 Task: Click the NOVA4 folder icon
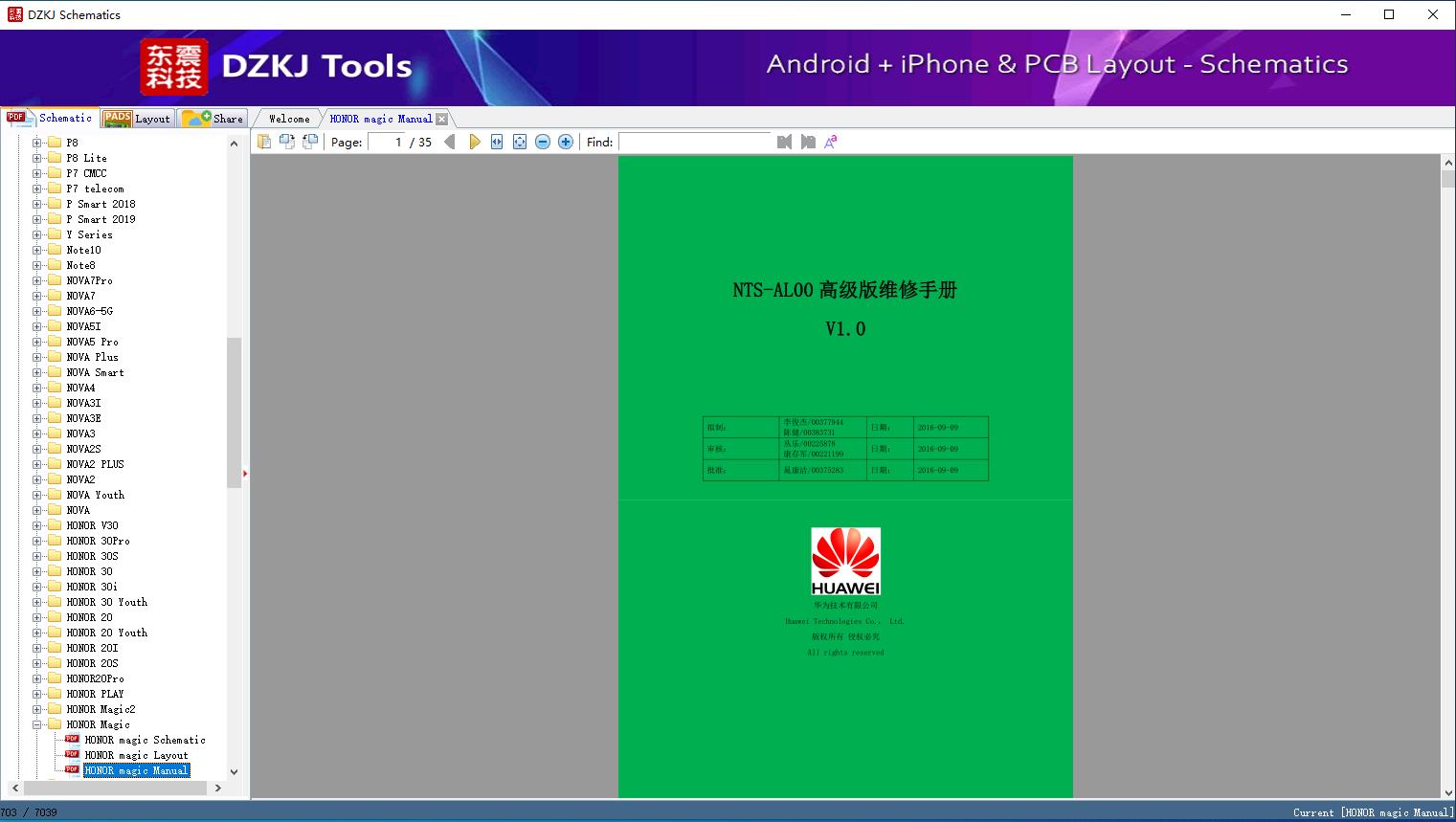pyautogui.click(x=55, y=388)
